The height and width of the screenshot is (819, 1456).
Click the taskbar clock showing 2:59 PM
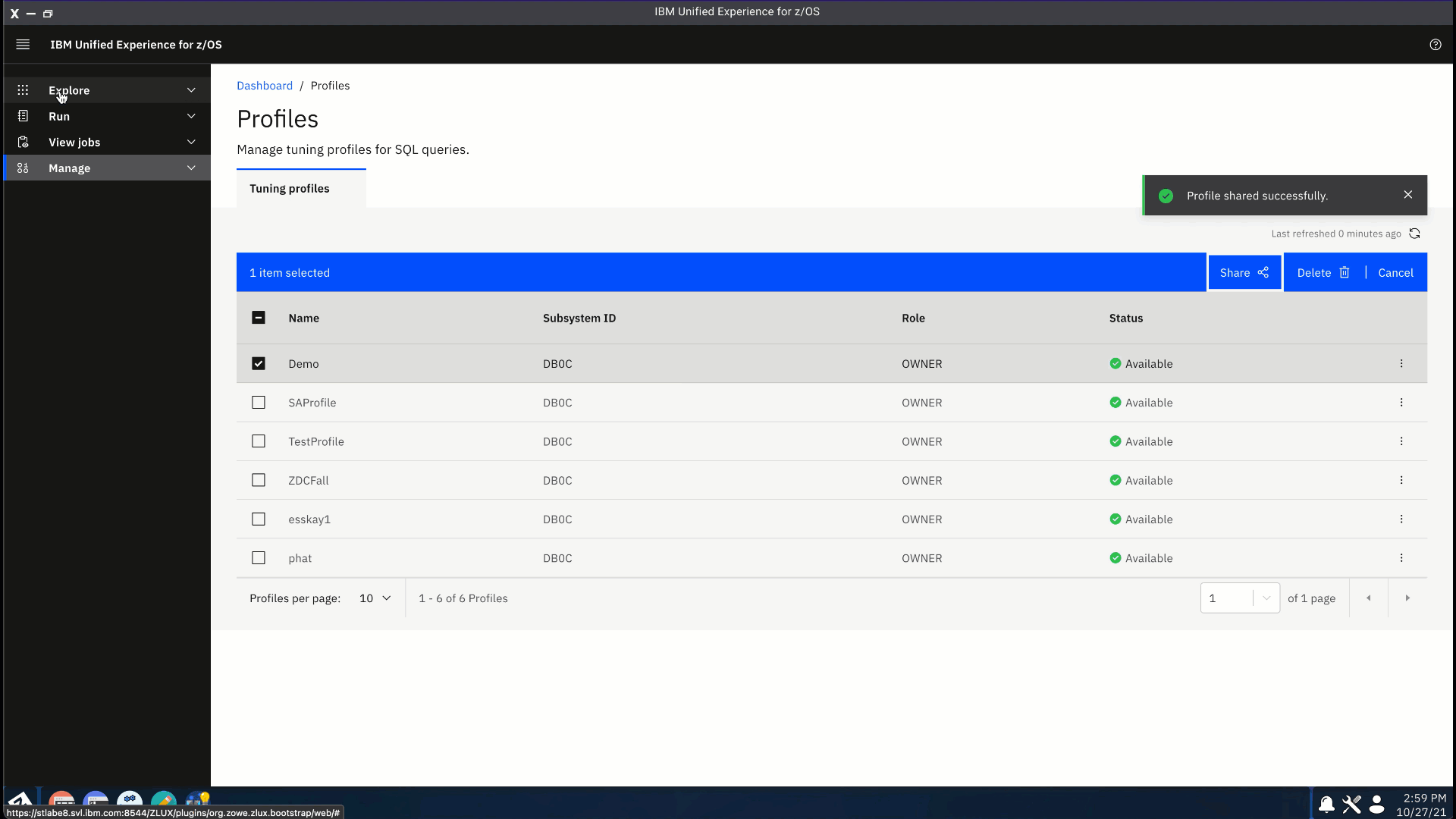1424,799
